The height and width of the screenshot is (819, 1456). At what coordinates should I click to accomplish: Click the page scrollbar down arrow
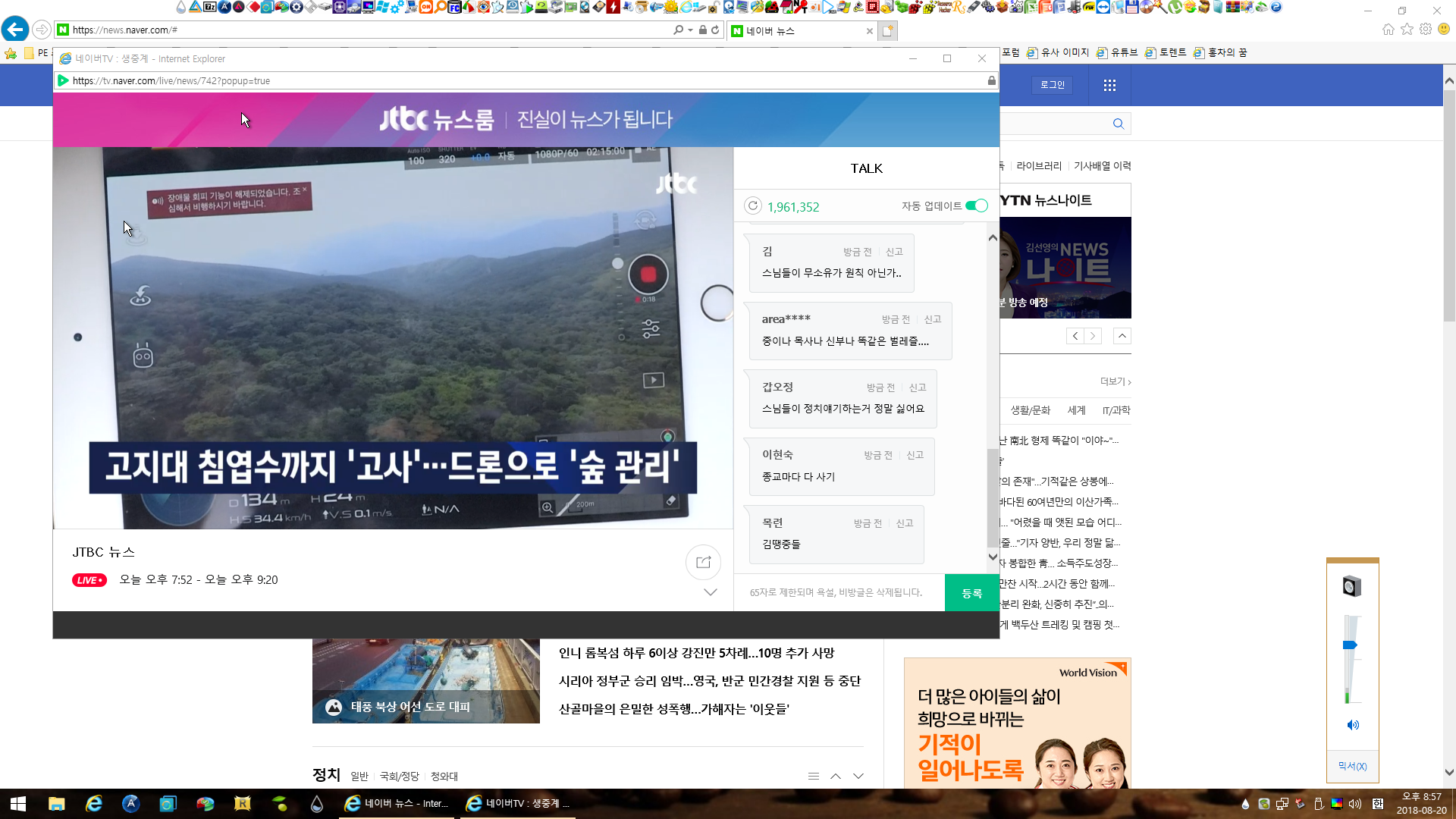[1449, 773]
